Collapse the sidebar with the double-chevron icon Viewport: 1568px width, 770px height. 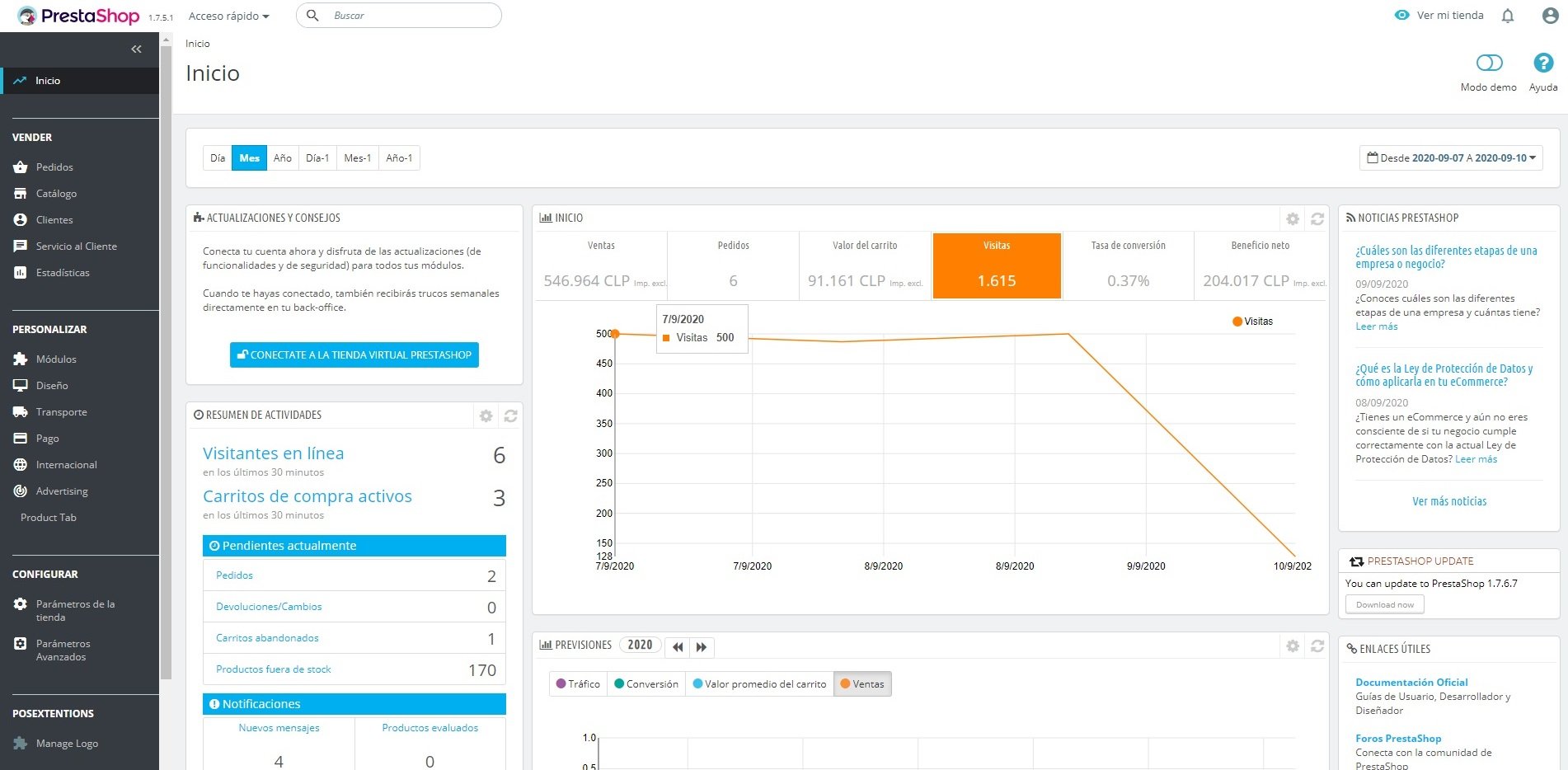[136, 49]
